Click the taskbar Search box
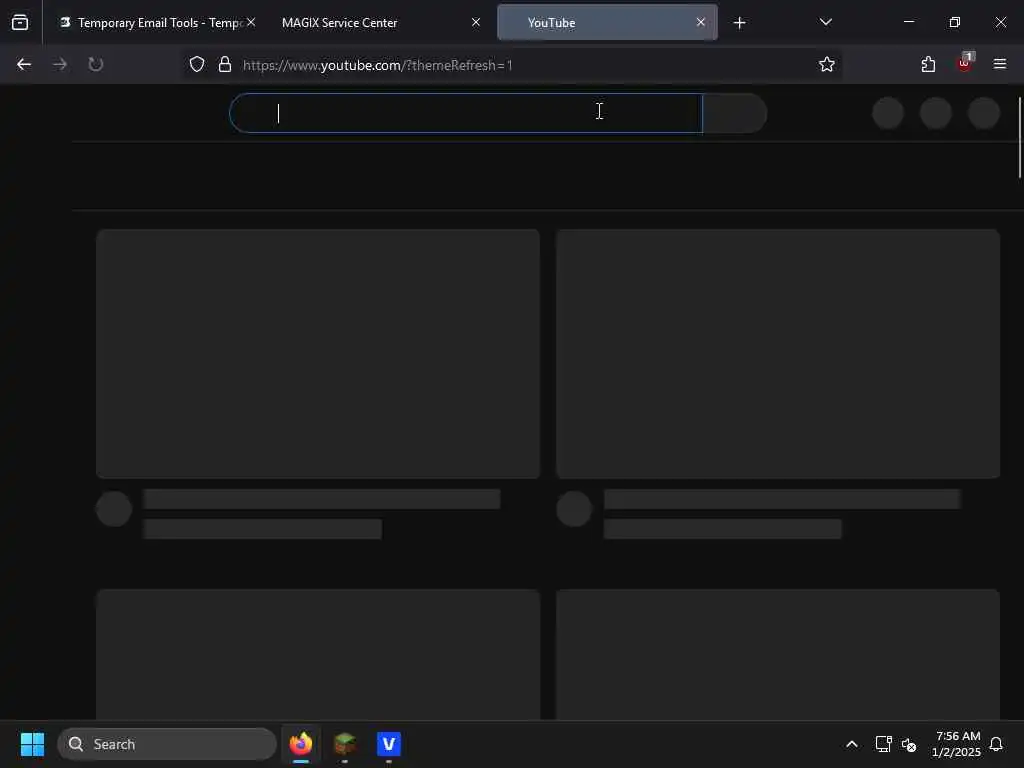 167,744
